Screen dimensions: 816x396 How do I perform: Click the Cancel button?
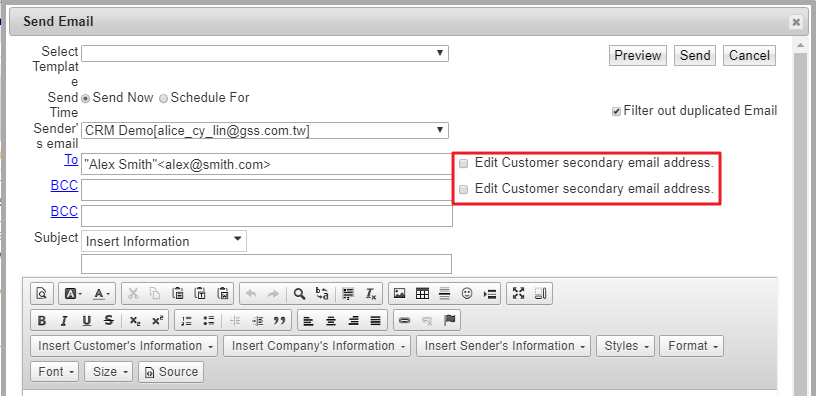coord(749,56)
